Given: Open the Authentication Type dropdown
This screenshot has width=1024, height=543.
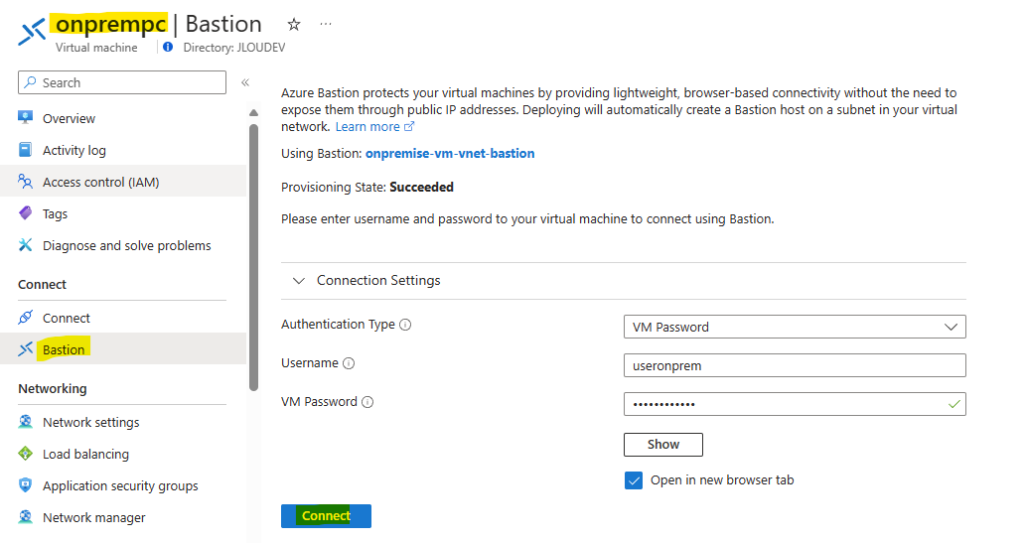Looking at the screenshot, I should pyautogui.click(x=794, y=327).
